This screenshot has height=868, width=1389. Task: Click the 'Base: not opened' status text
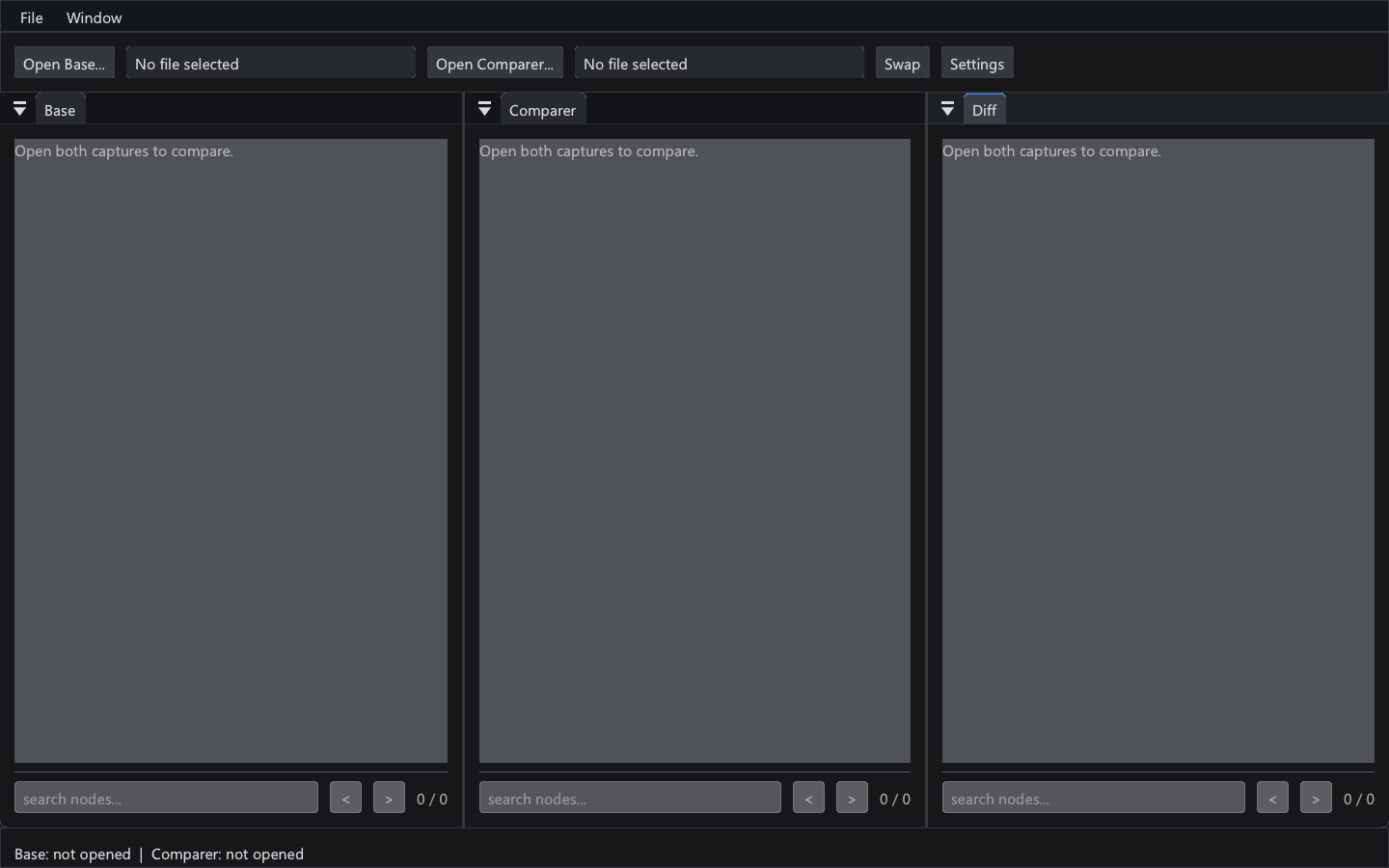(72, 854)
